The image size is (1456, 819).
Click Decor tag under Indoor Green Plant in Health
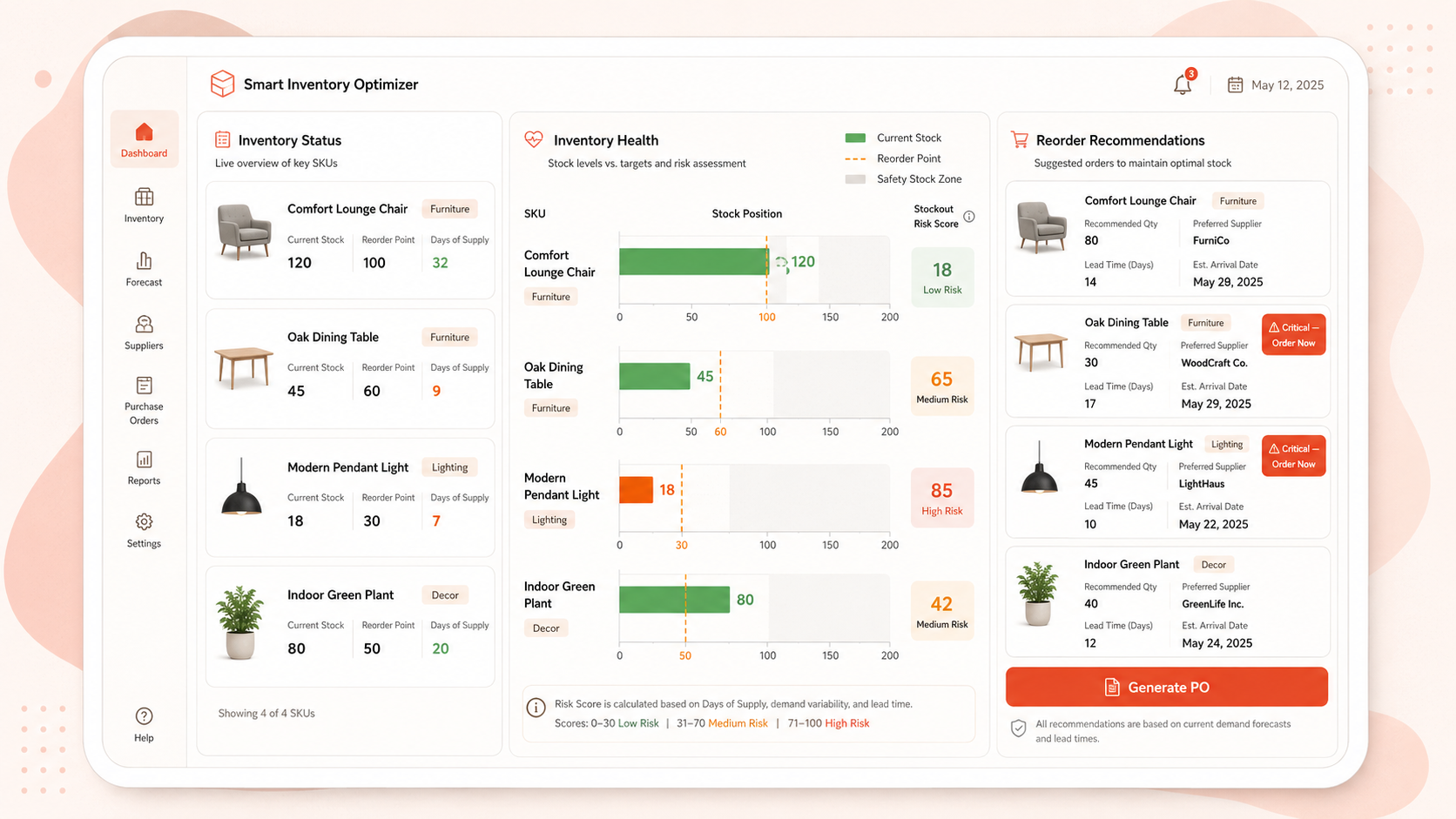(x=546, y=628)
